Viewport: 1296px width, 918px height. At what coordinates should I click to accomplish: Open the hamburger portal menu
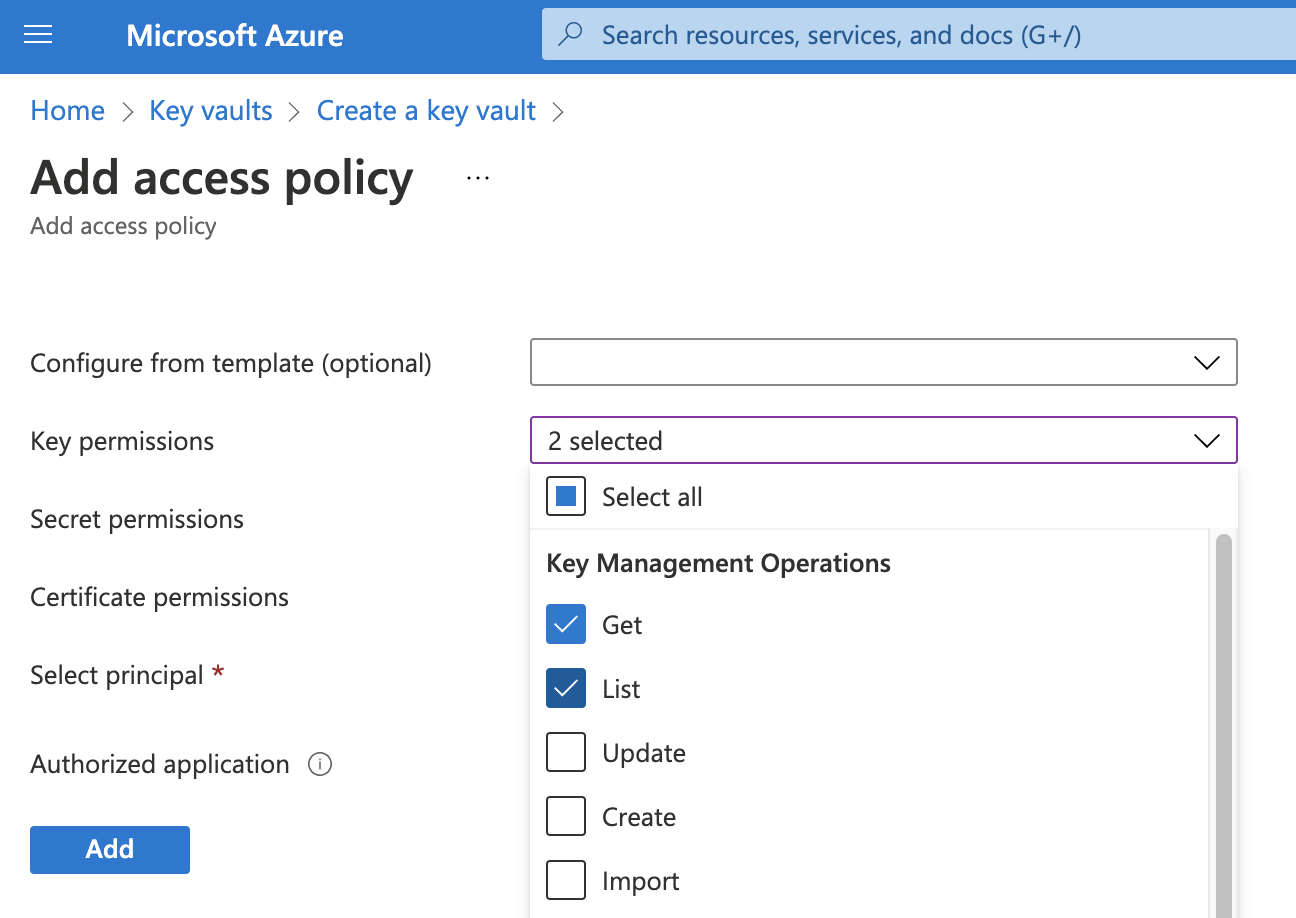(38, 36)
